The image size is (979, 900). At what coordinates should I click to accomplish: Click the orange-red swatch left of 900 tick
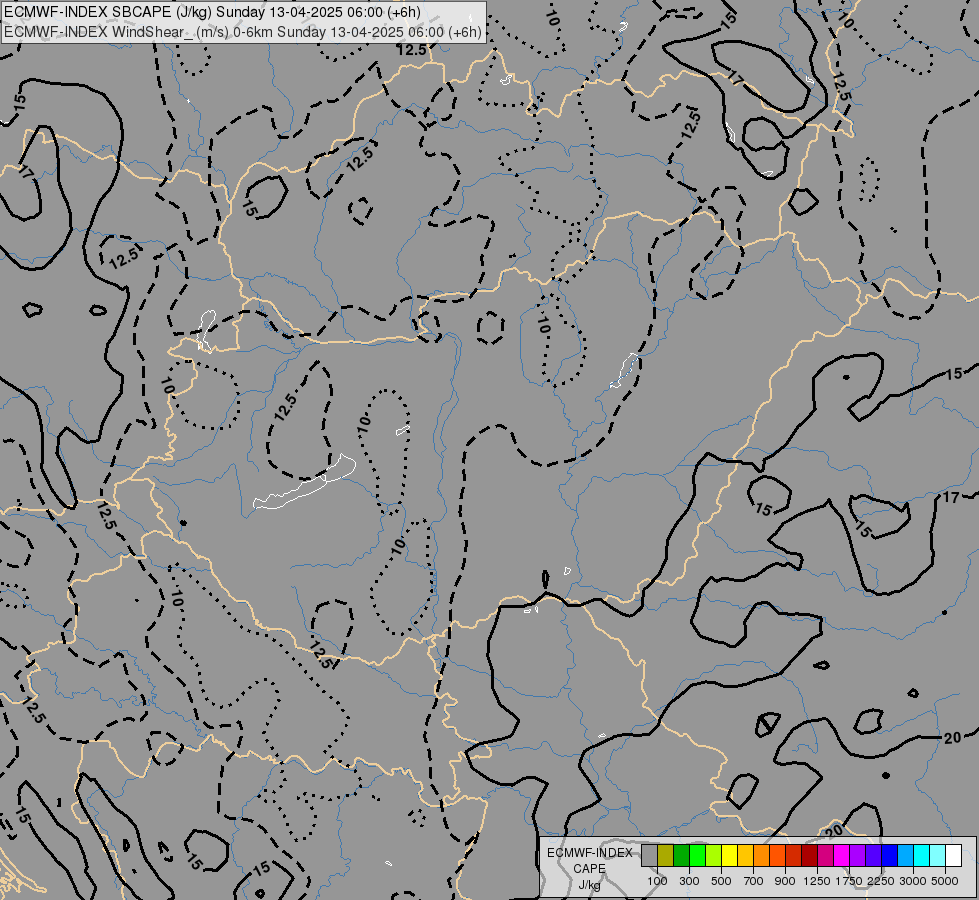click(777, 855)
